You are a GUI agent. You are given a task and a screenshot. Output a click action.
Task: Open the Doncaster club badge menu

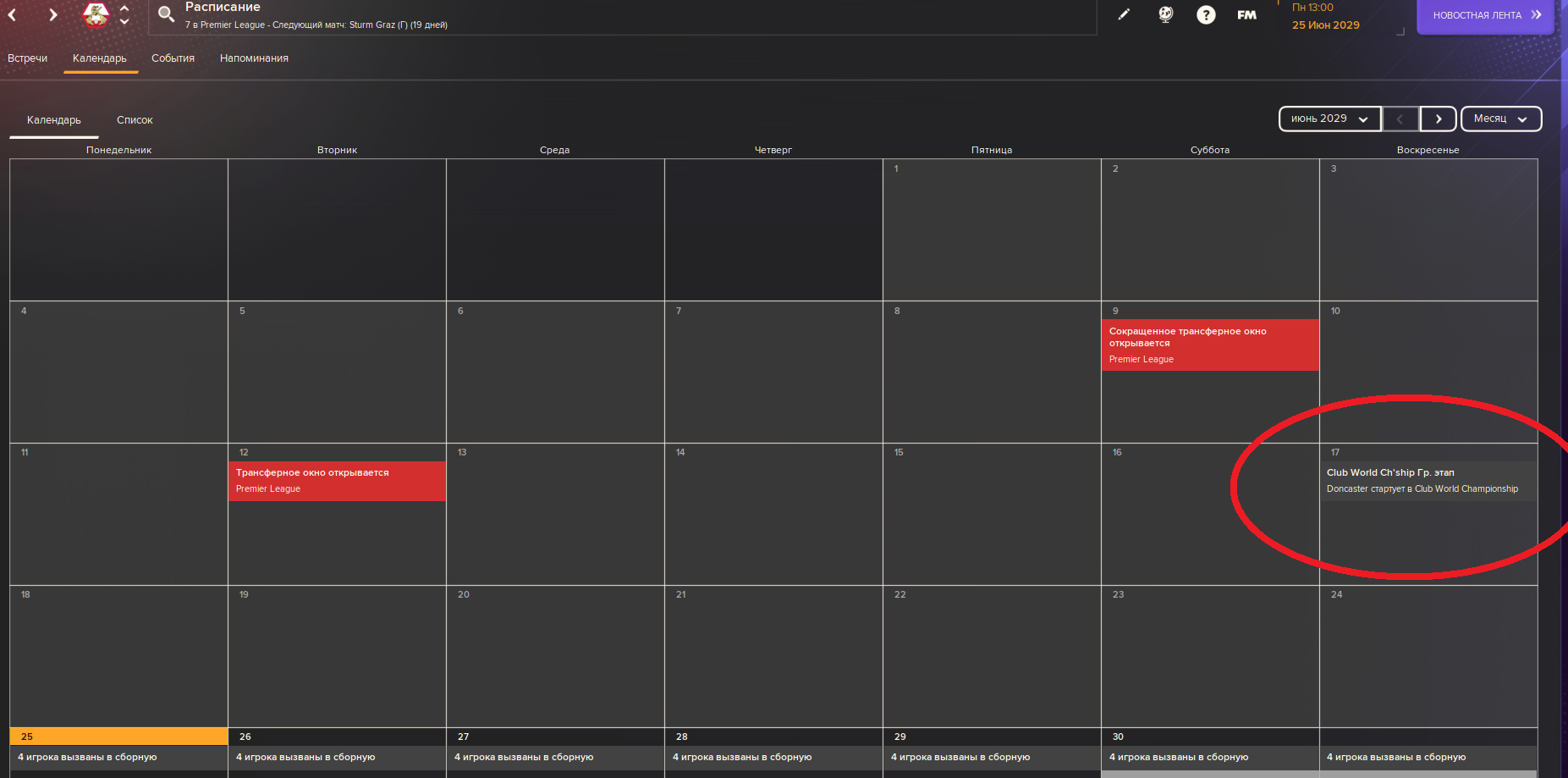coord(96,14)
